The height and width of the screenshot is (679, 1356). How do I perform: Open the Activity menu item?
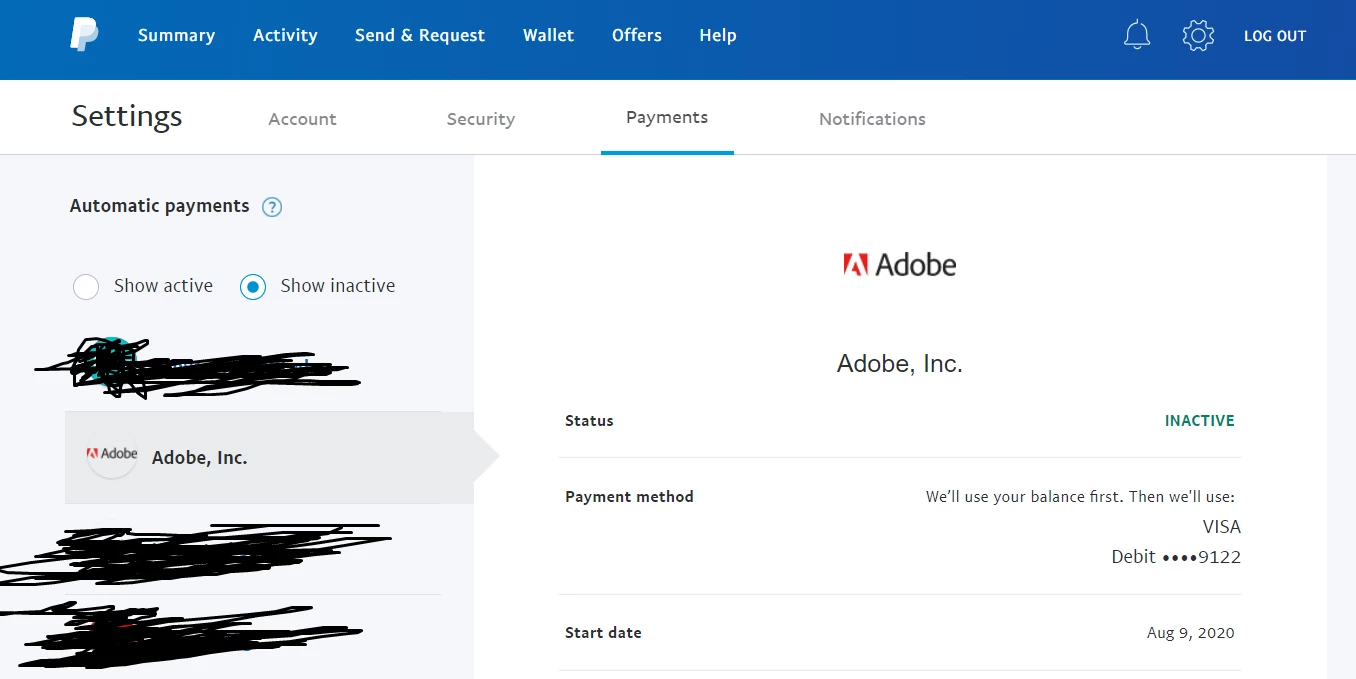pyautogui.click(x=285, y=36)
